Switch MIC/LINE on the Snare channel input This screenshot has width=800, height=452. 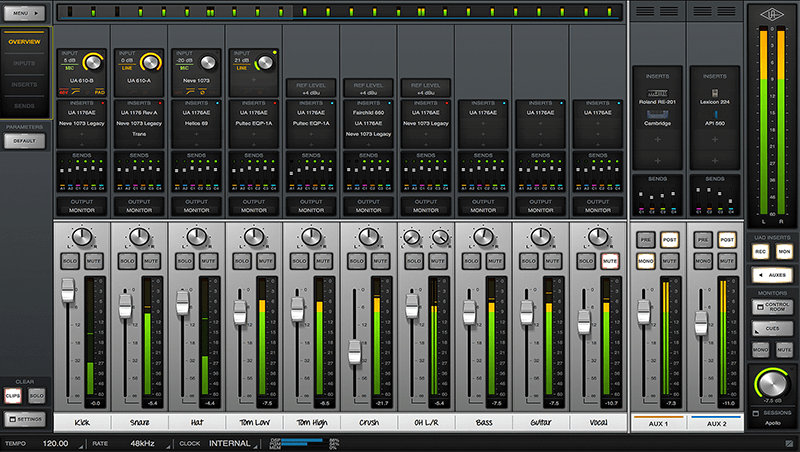click(x=127, y=68)
